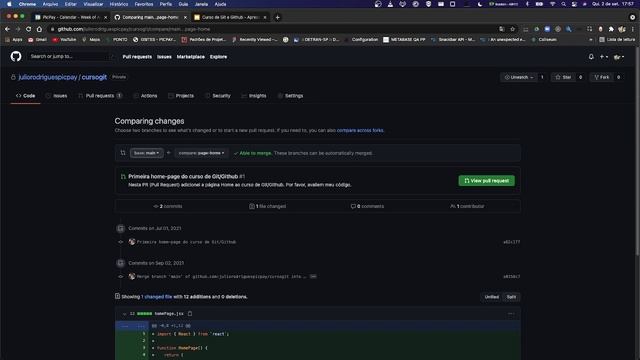Screen dimensions: 640x360
Task: Open the changed file link in the summary
Action: click(158, 297)
